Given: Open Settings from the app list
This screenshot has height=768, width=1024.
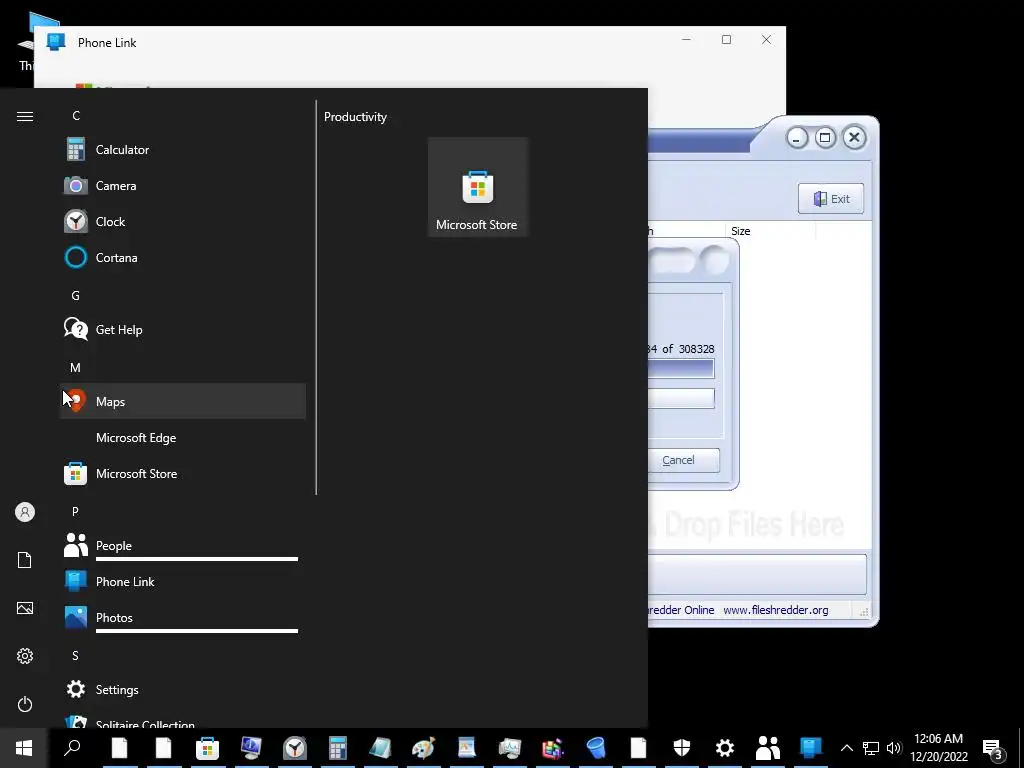Looking at the screenshot, I should tap(182, 690).
